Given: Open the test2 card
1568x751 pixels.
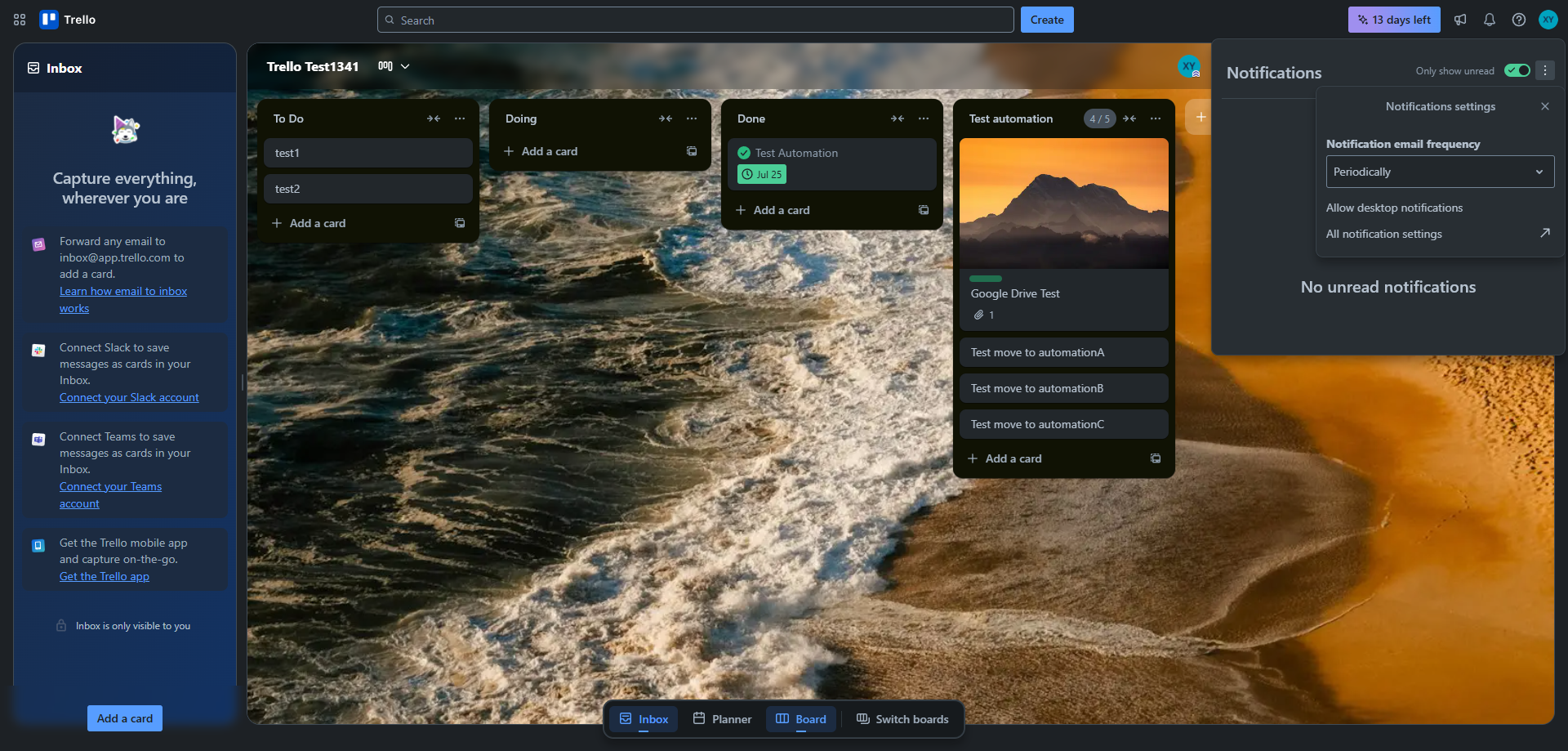Looking at the screenshot, I should 368,189.
